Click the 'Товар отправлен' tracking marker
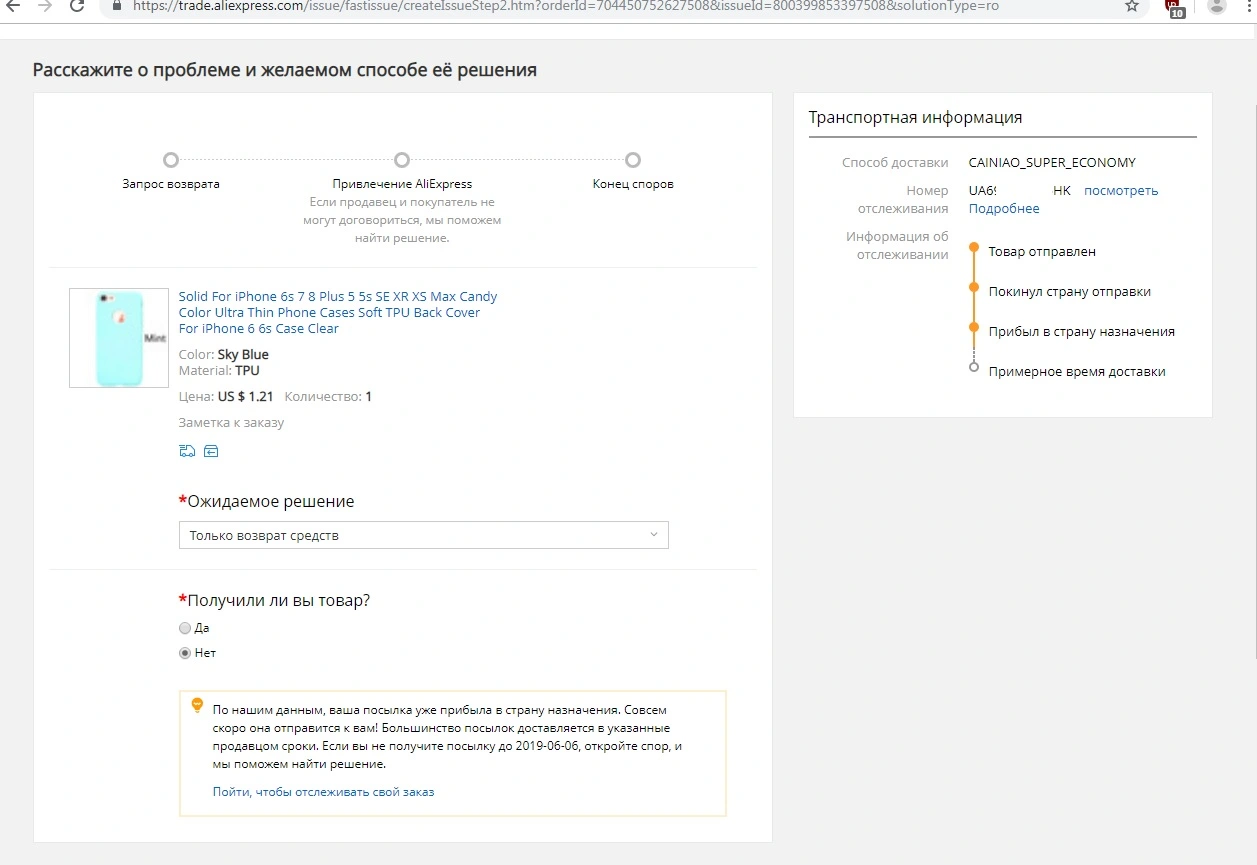The height and width of the screenshot is (865, 1257). (973, 248)
